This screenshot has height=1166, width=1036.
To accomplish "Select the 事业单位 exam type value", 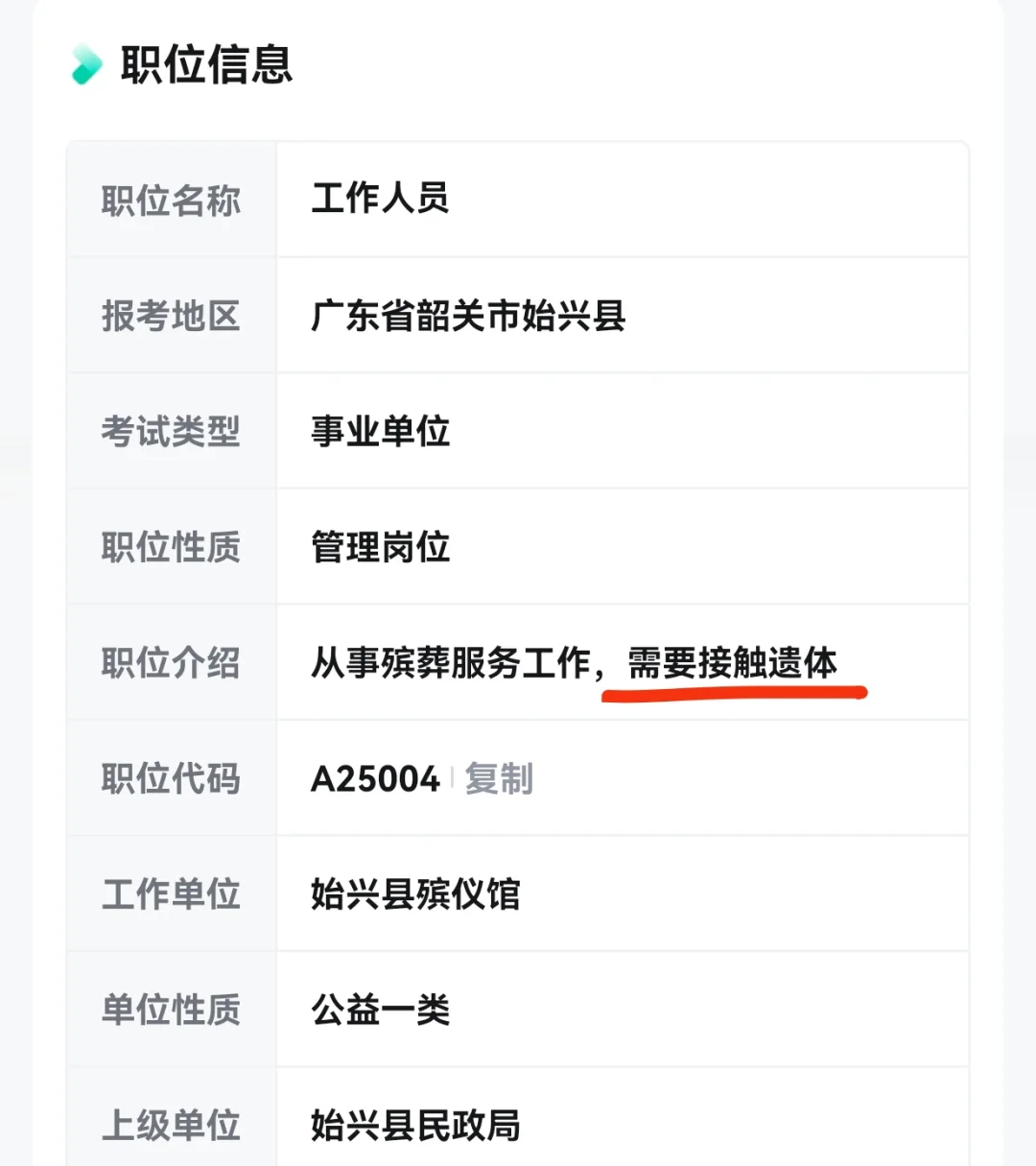I will (381, 431).
